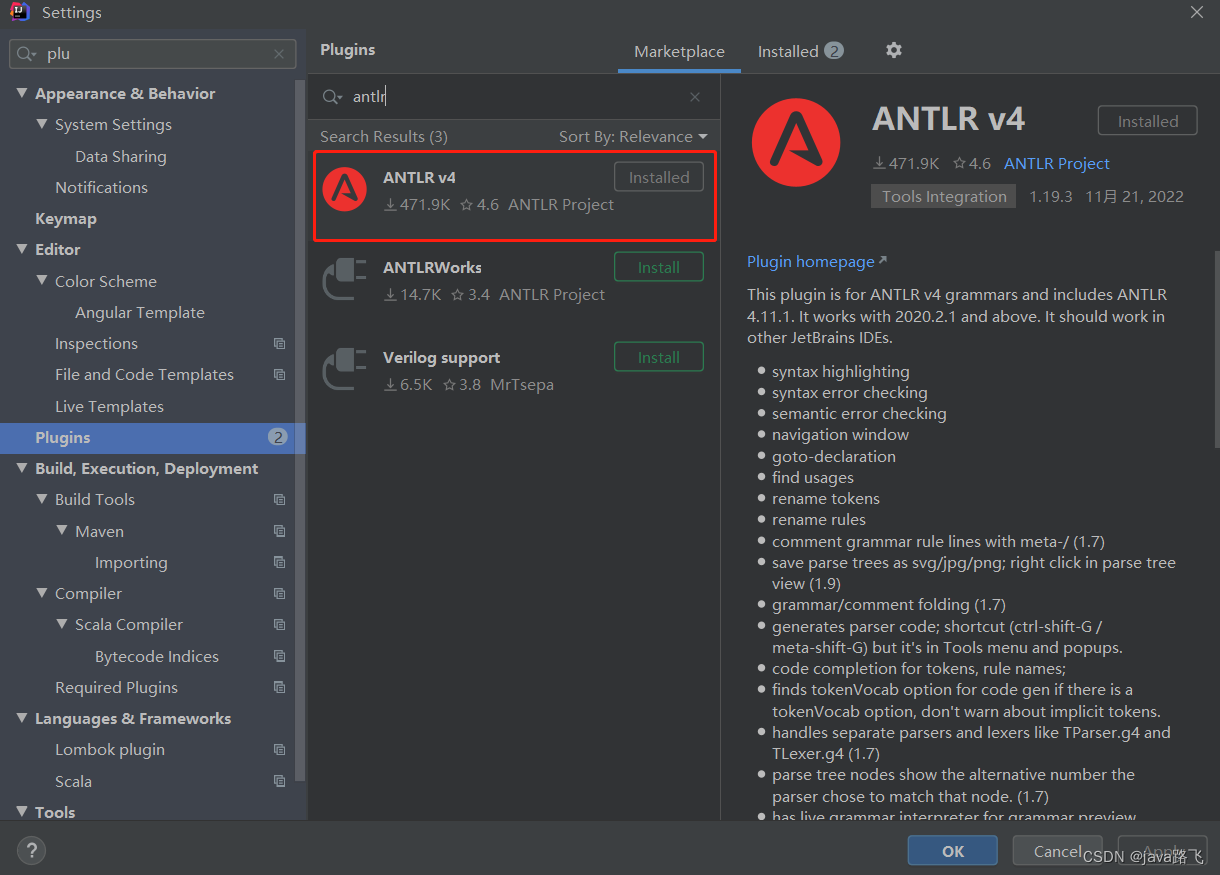This screenshot has width=1220, height=875.
Task: Click the project-level icon beside File and Code Templates
Action: click(279, 375)
